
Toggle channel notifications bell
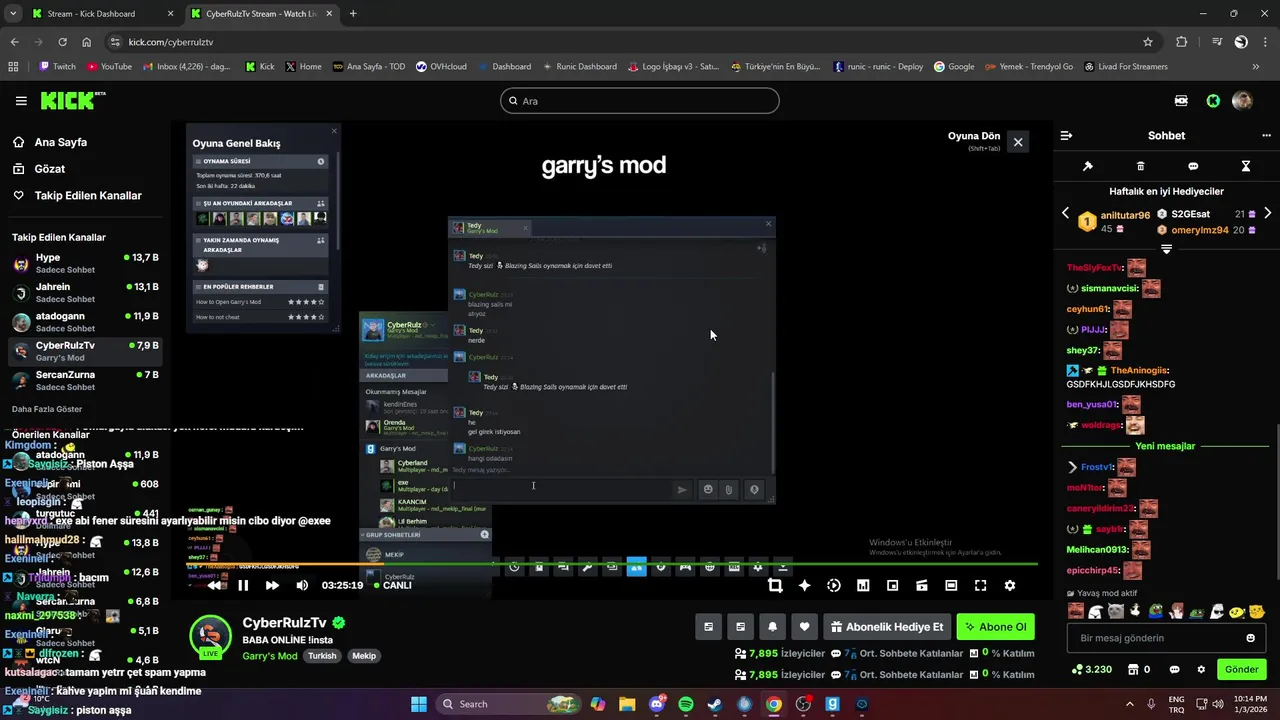(x=772, y=627)
